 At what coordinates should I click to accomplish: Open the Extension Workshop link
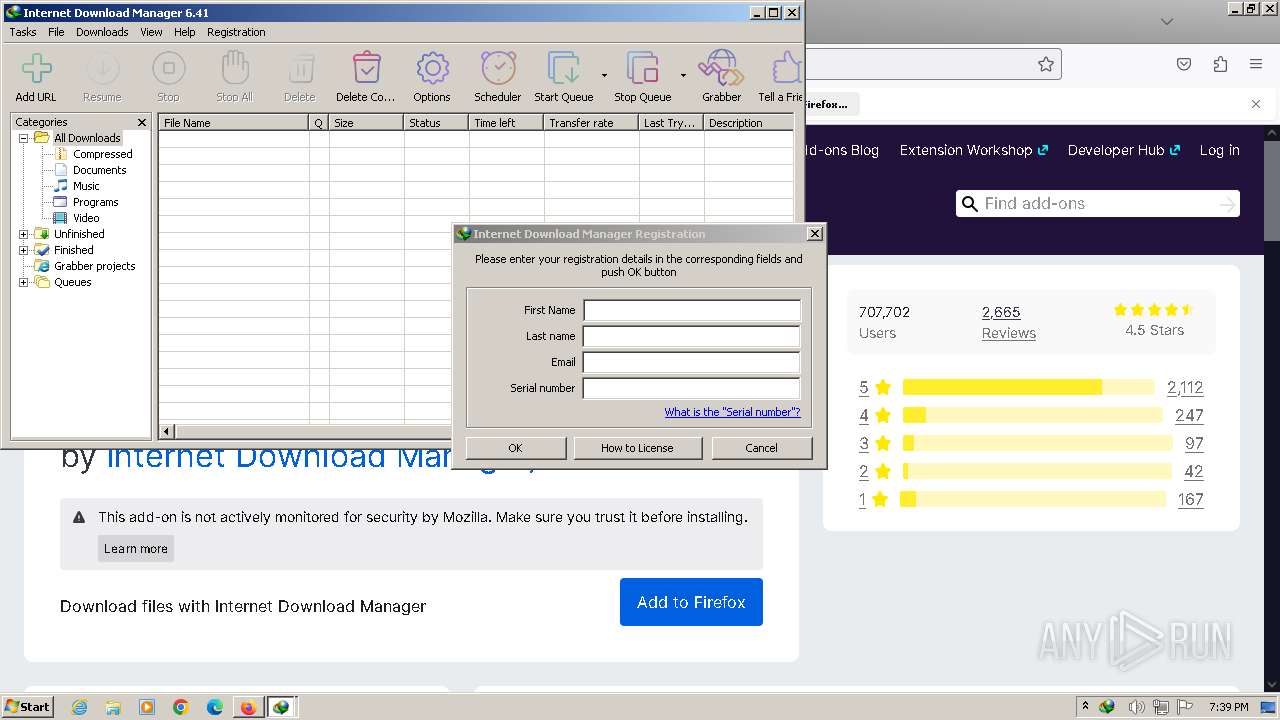(974, 150)
